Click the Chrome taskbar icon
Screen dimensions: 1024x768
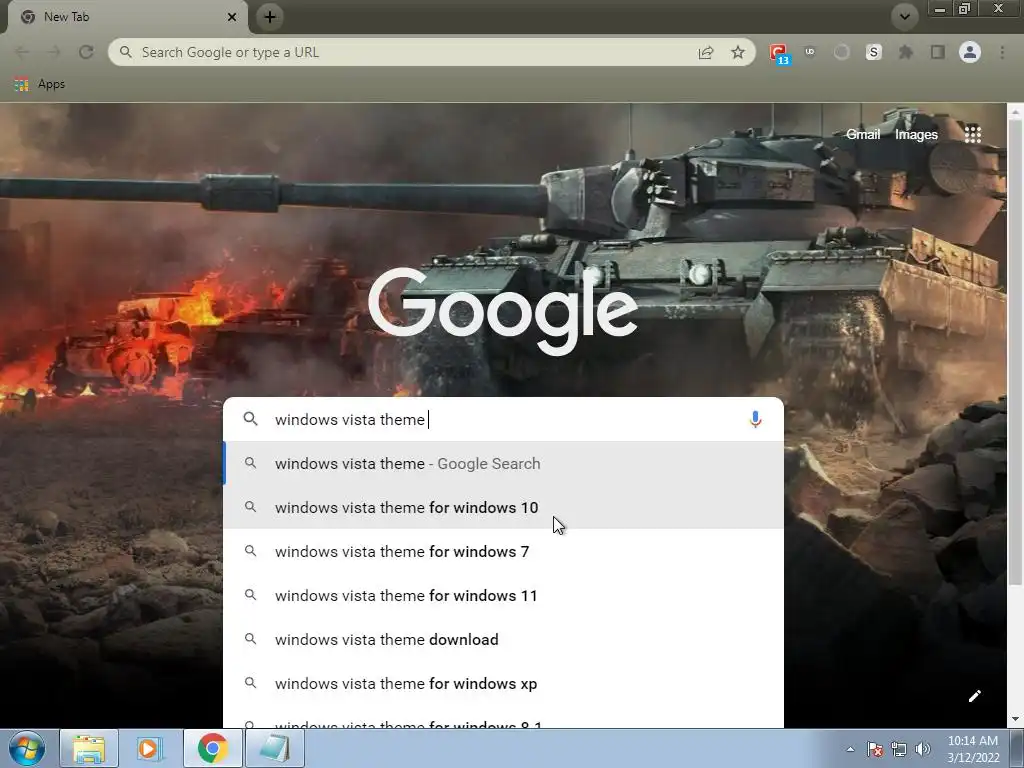click(x=212, y=748)
